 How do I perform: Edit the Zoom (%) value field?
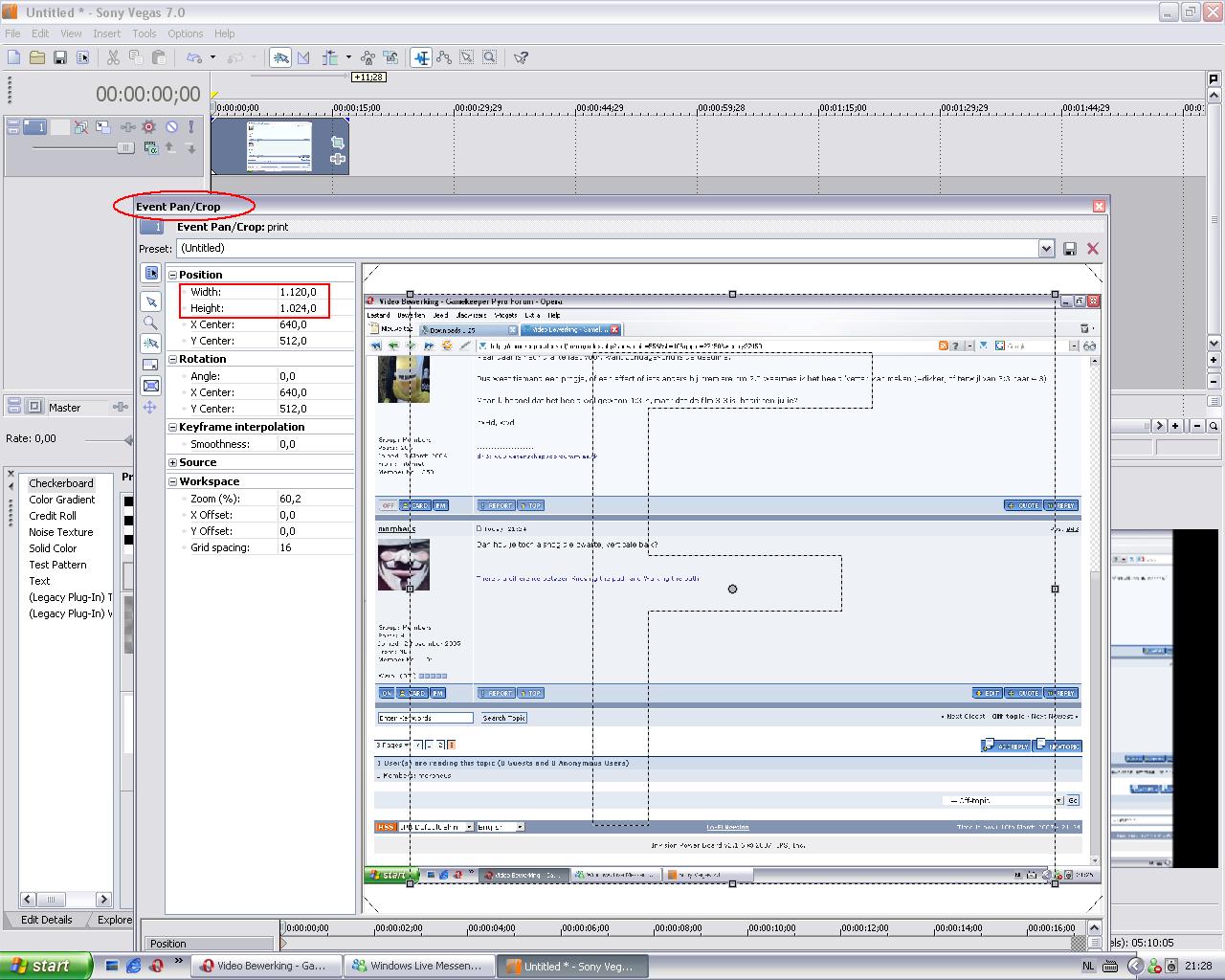[x=315, y=499]
